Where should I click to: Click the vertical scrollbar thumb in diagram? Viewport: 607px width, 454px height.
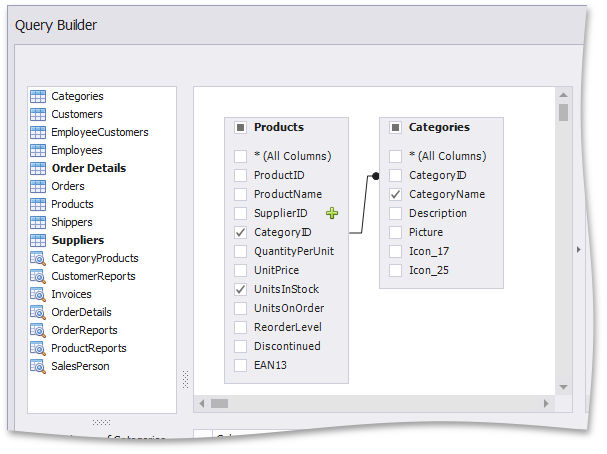coord(563,111)
